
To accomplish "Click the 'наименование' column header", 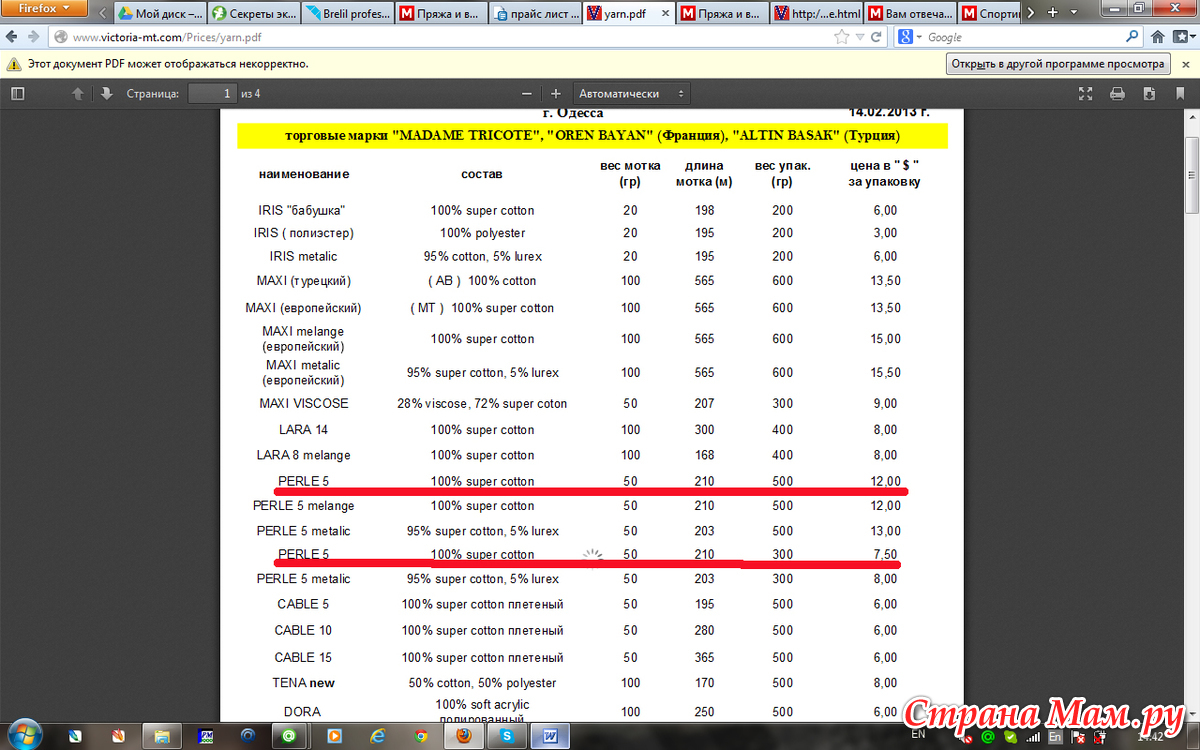I will (304, 174).
